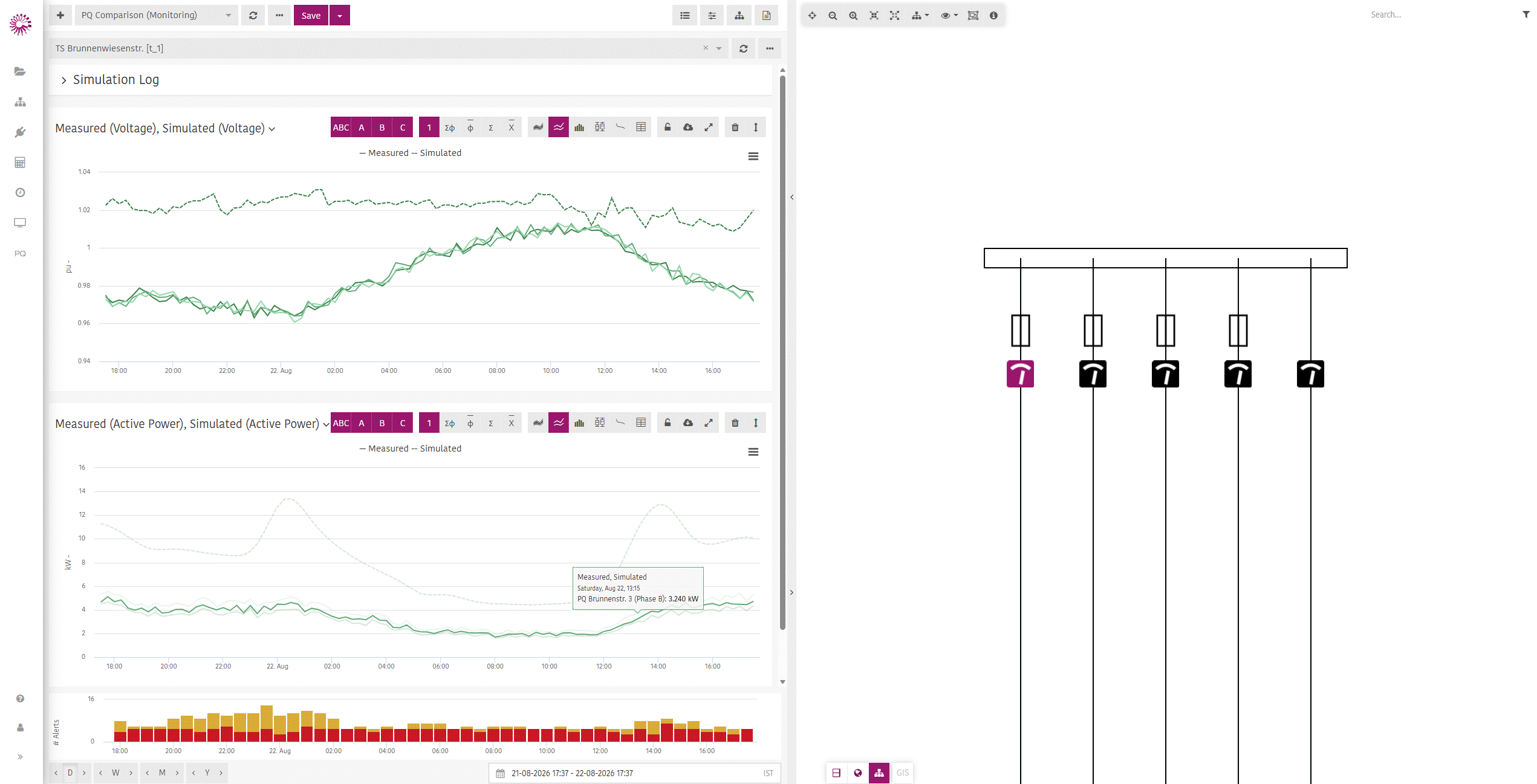
Task: Open the Active Power chart hamburger menu
Action: 753,452
